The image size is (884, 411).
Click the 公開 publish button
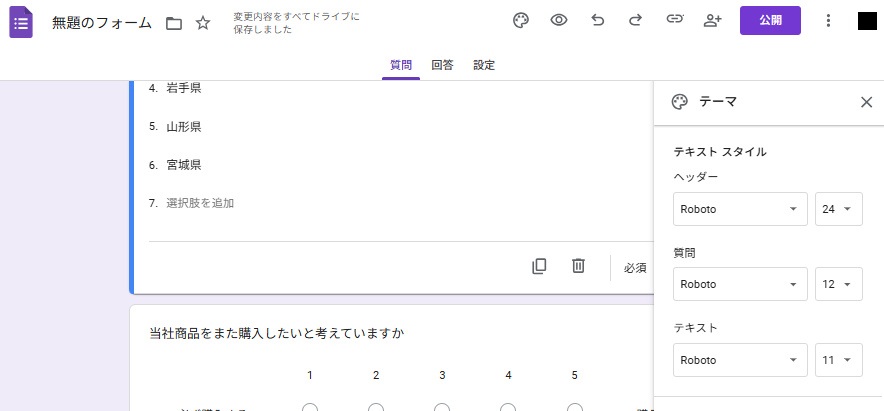tap(770, 21)
